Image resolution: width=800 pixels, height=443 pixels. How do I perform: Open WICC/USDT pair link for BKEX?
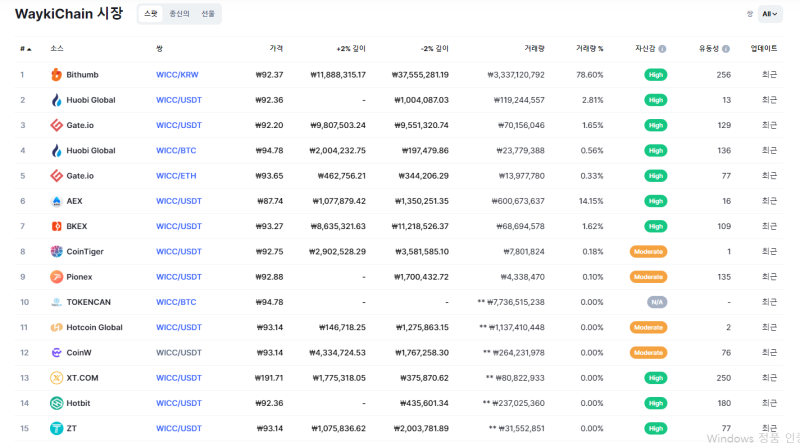pyautogui.click(x=179, y=226)
